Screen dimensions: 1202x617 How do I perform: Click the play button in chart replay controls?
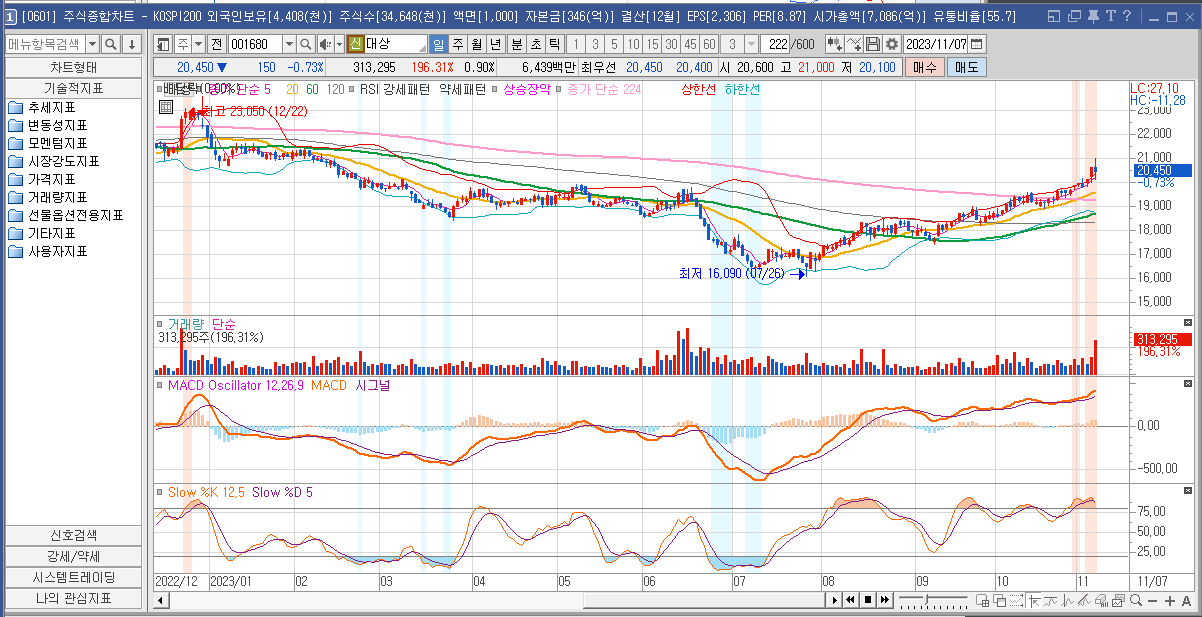point(834,600)
